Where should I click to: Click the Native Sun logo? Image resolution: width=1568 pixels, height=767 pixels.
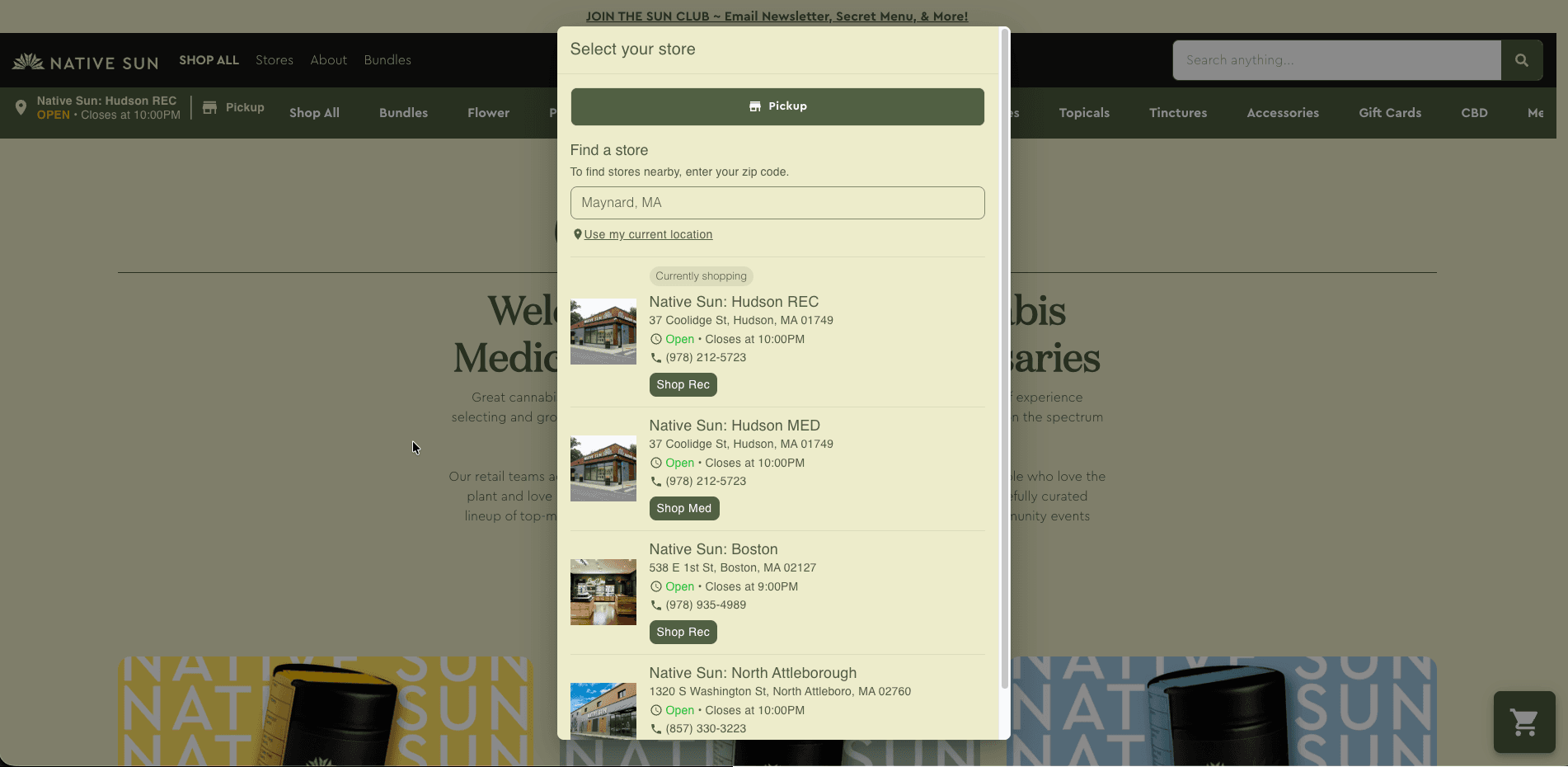click(85, 62)
